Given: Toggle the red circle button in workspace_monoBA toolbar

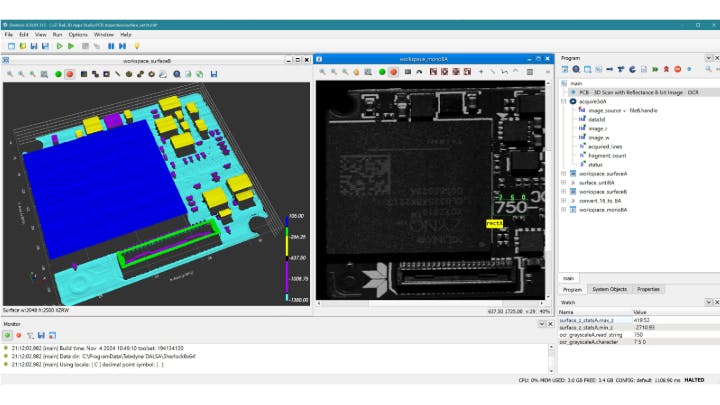Looking at the screenshot, I should pyautogui.click(x=393, y=72).
